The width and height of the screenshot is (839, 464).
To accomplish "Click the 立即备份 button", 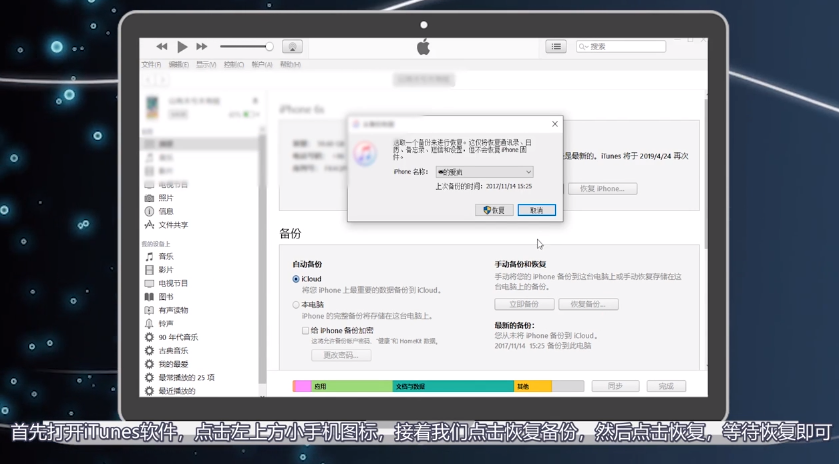I will 524,304.
